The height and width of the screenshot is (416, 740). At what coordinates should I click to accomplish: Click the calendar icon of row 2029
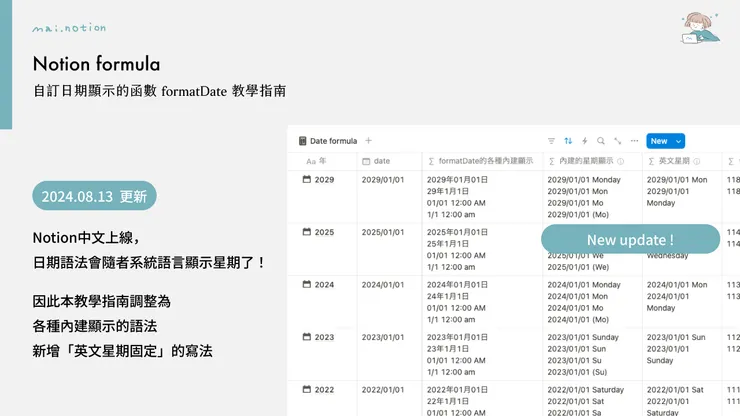click(x=307, y=179)
